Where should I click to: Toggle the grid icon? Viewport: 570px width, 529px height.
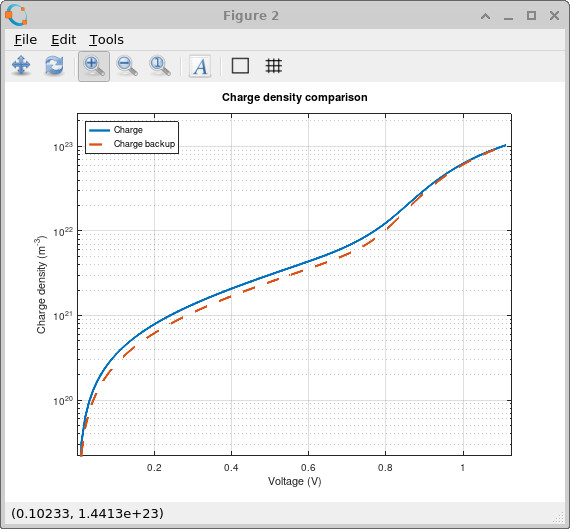273,66
